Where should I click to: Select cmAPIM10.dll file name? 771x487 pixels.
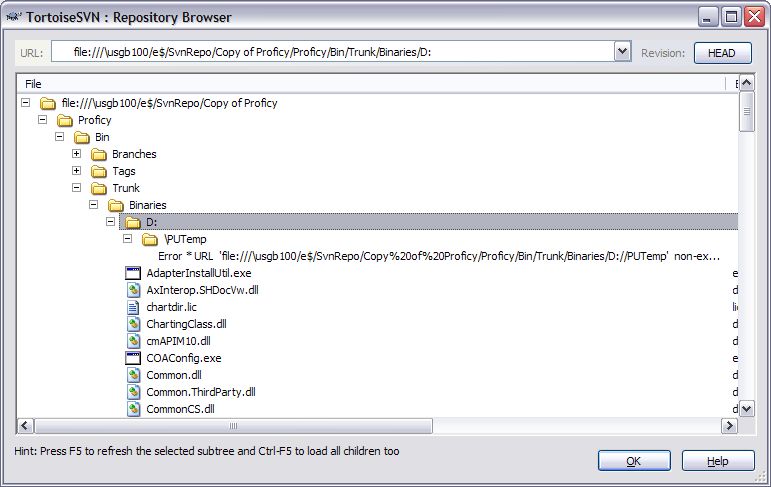(178, 341)
